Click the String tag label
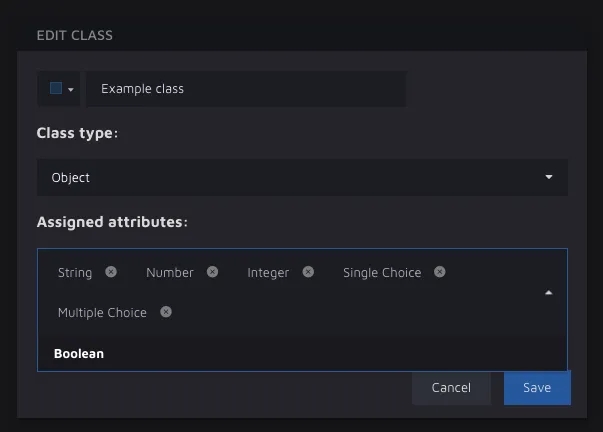This screenshot has height=432, width=603. click(75, 272)
